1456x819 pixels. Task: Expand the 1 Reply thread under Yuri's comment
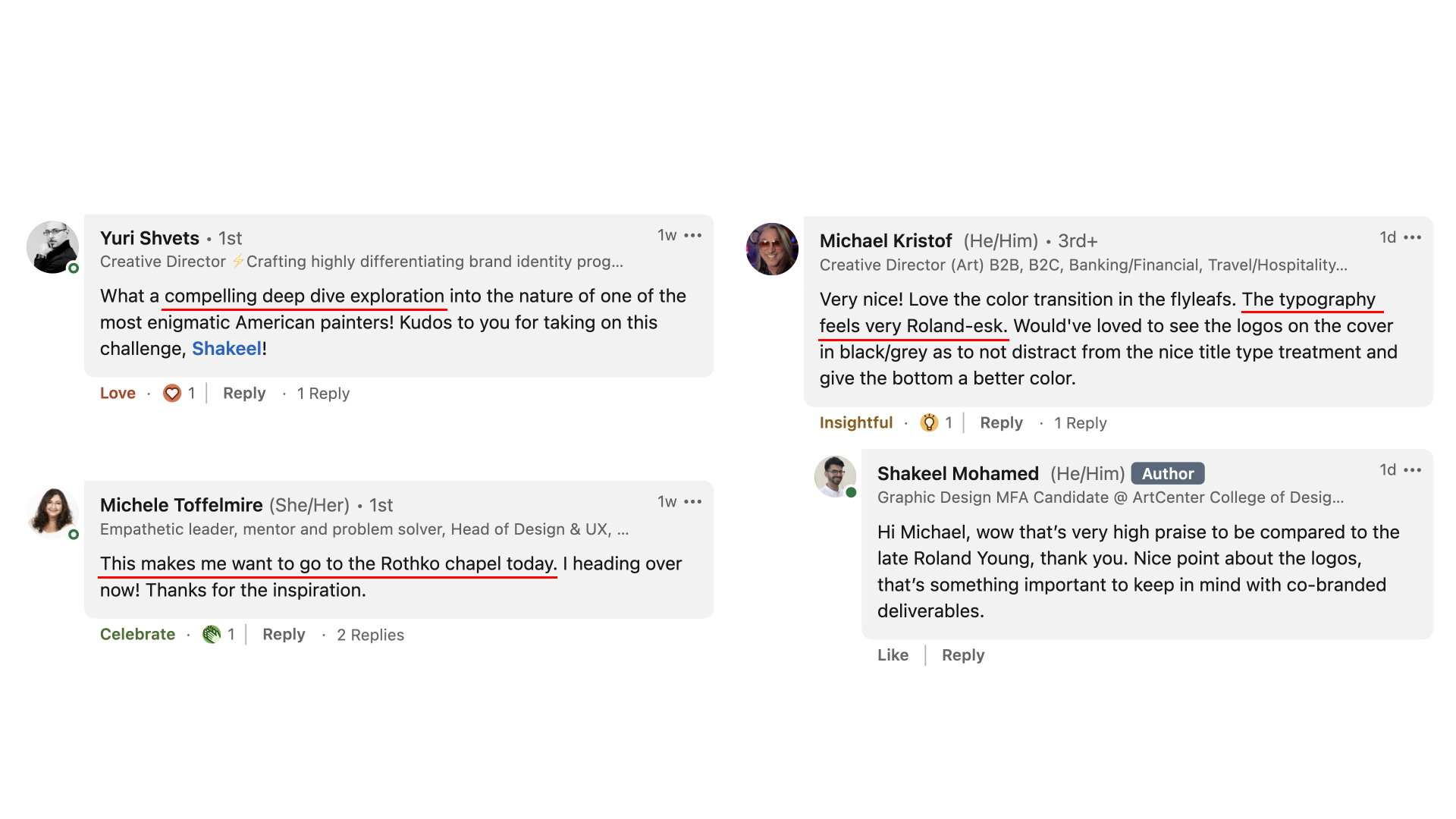point(323,394)
